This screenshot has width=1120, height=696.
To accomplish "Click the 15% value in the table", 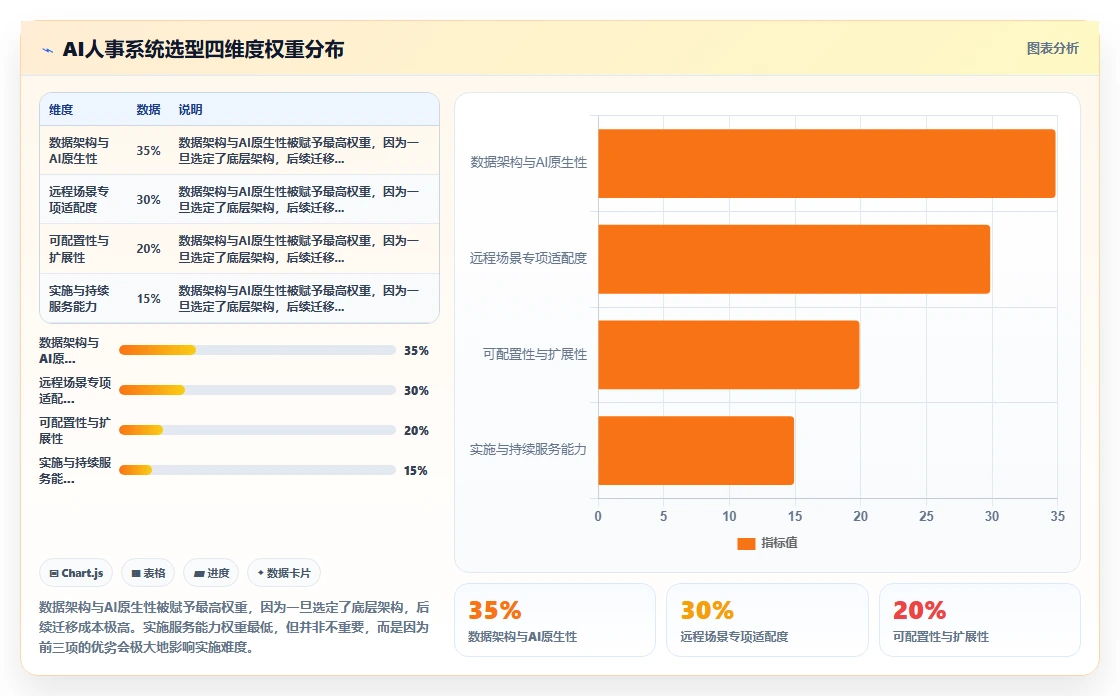I will 149,299.
